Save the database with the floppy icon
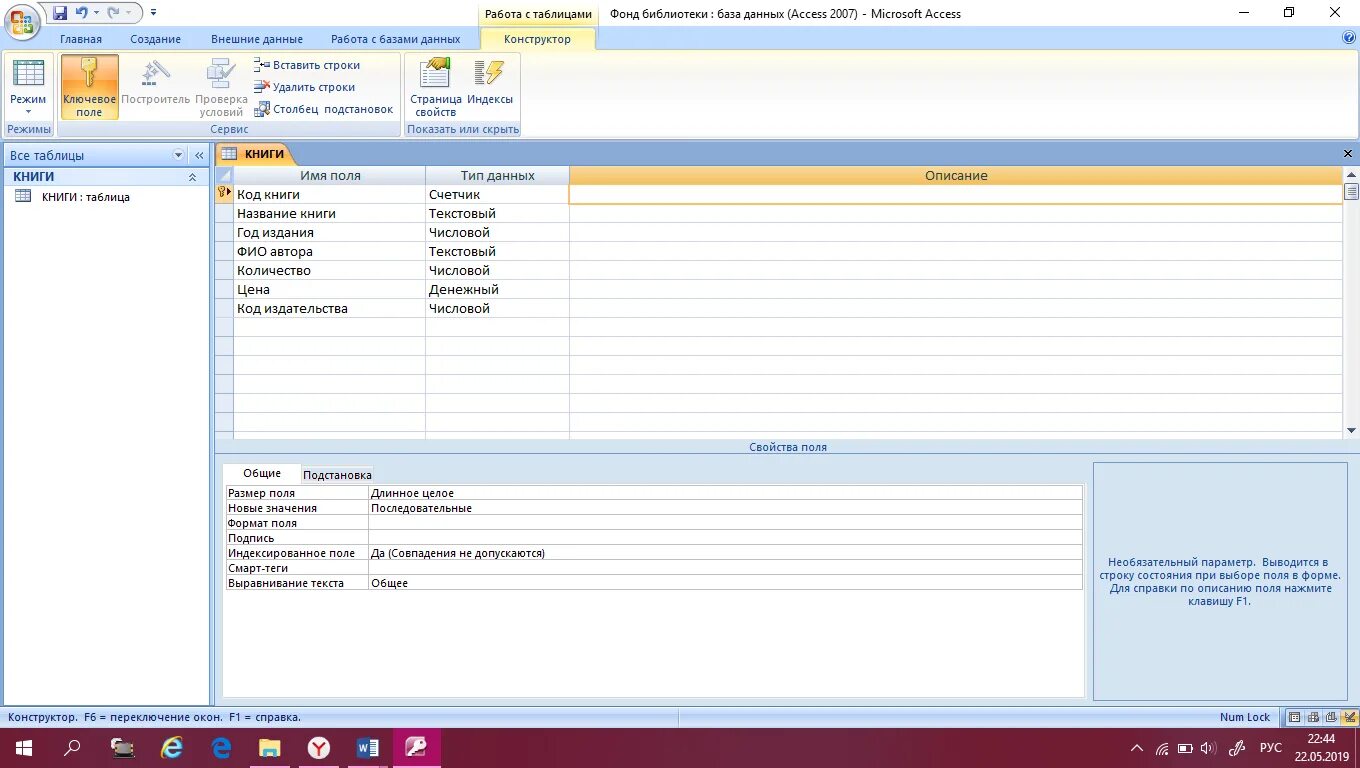The width and height of the screenshot is (1360, 768). pyautogui.click(x=60, y=13)
